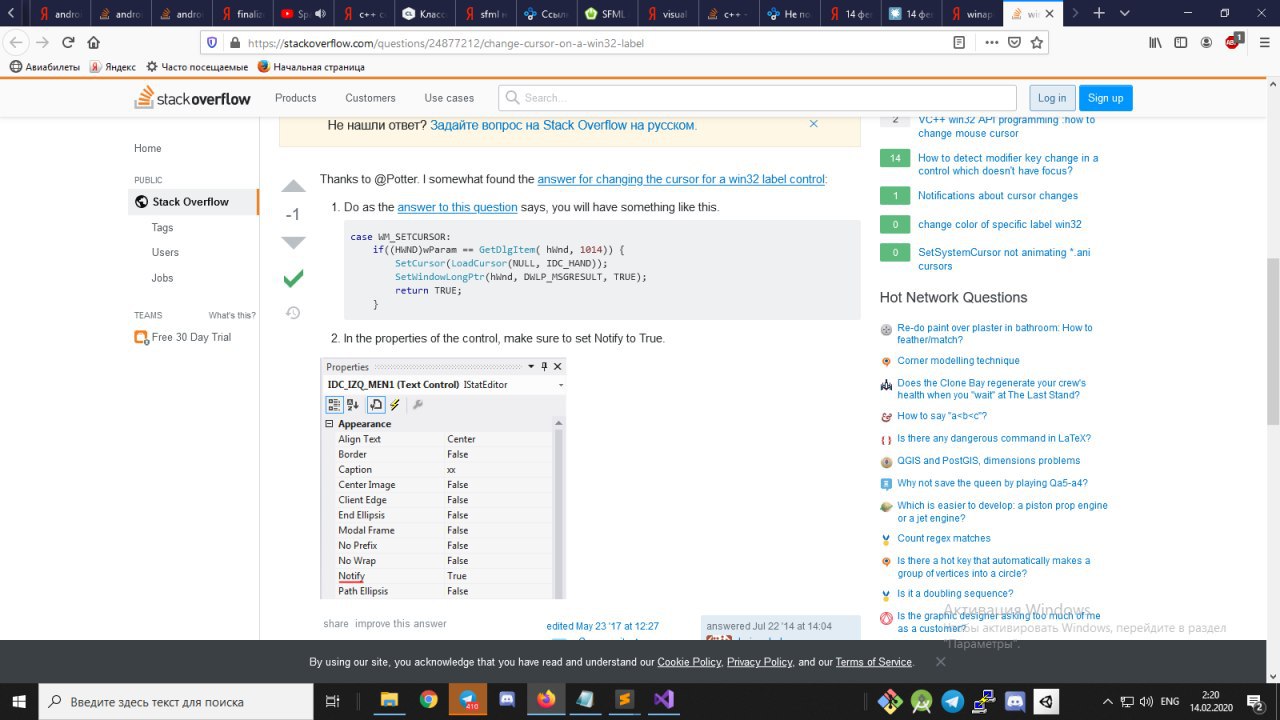1280x720 pixels.
Task: Open Windows Task View
Action: (334, 701)
